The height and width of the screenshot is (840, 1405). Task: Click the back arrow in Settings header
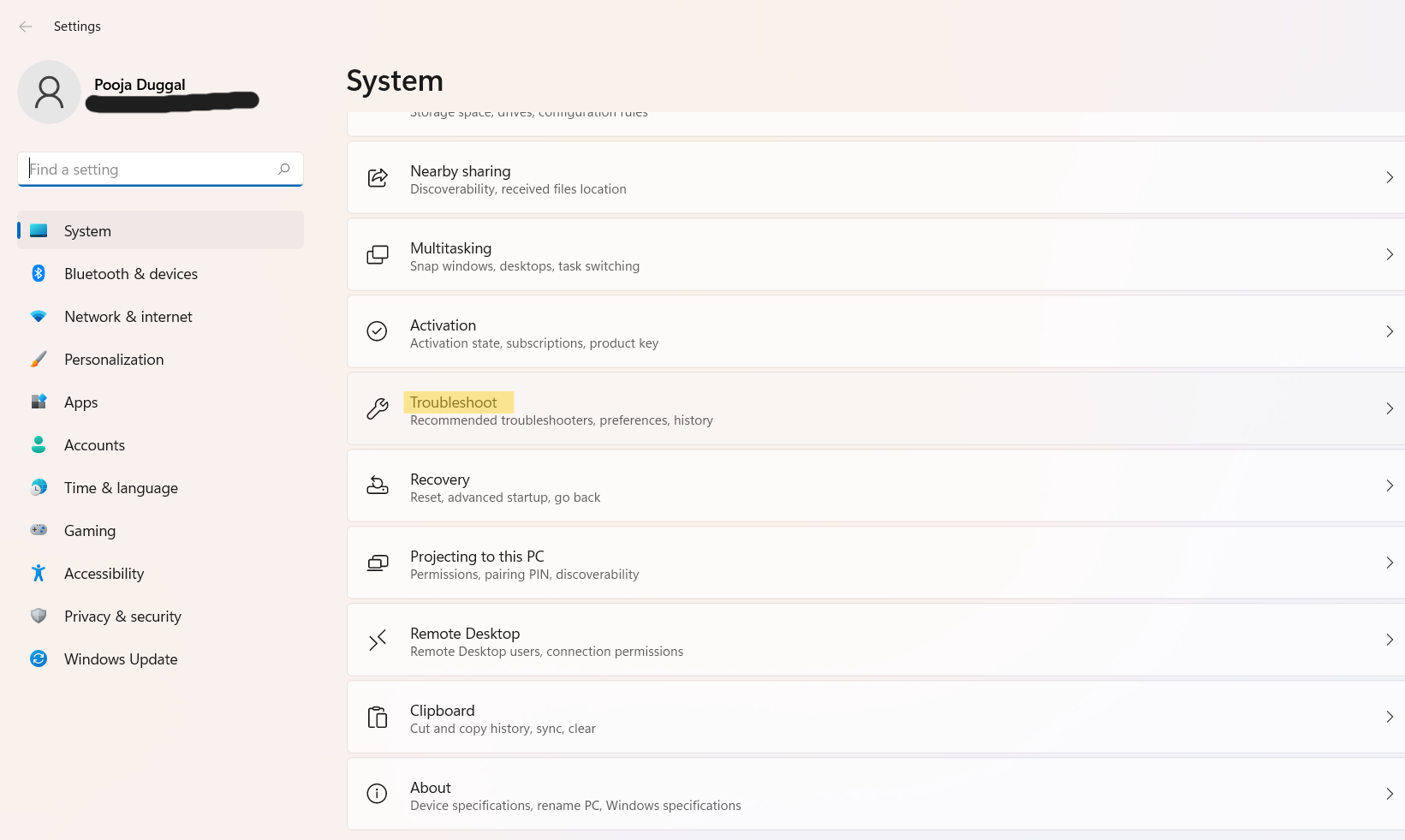click(x=26, y=27)
